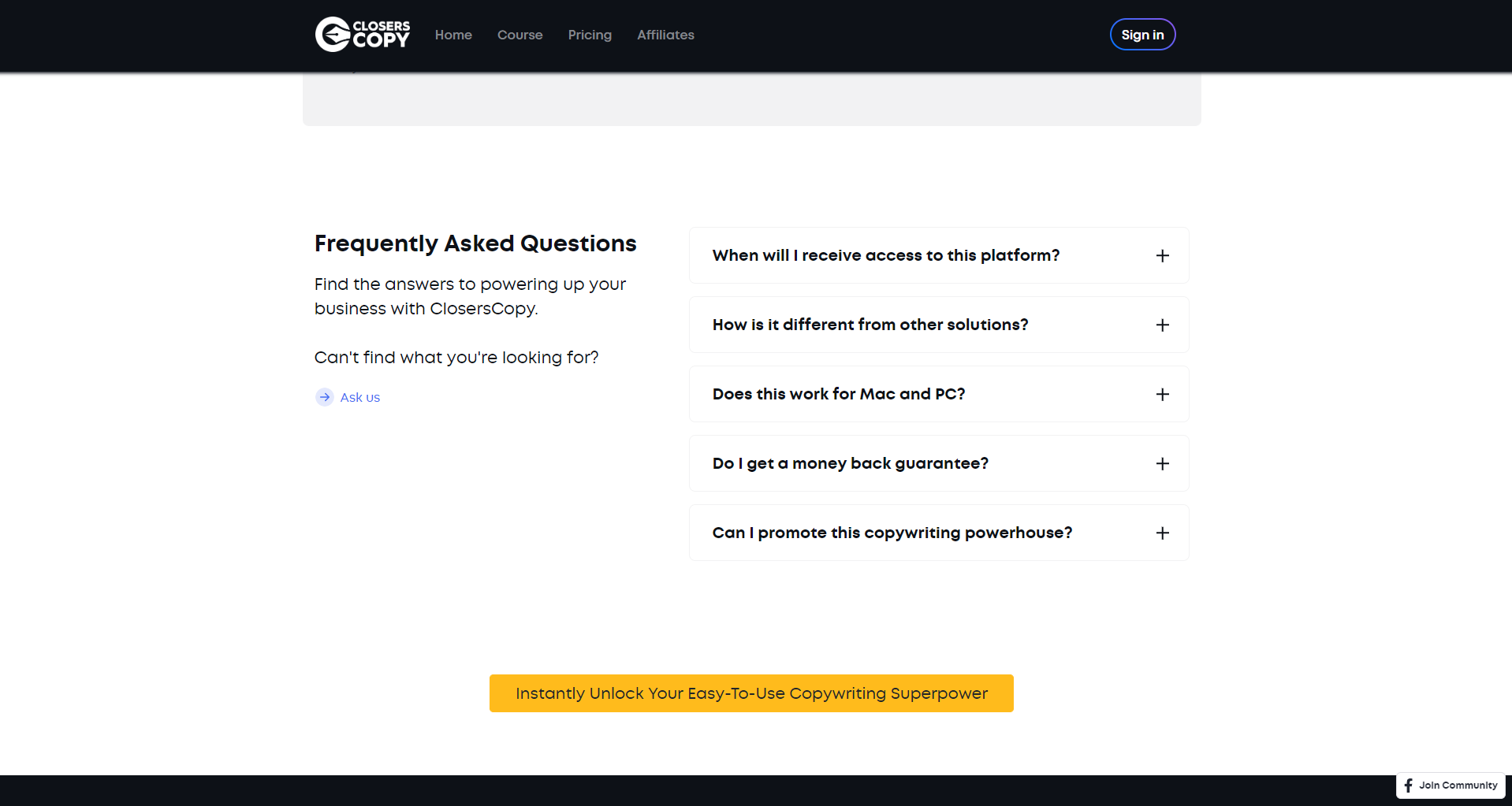Expand the 'How is it different from other solutions?' FAQ
The width and height of the screenshot is (1512, 806).
pos(938,325)
